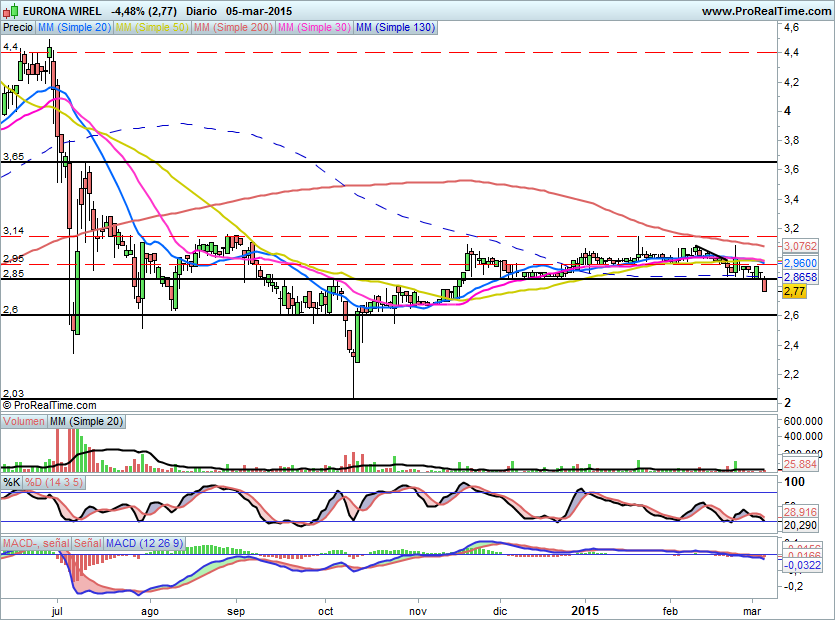Select the 'MACD-, señal' histogram label

coord(36,543)
